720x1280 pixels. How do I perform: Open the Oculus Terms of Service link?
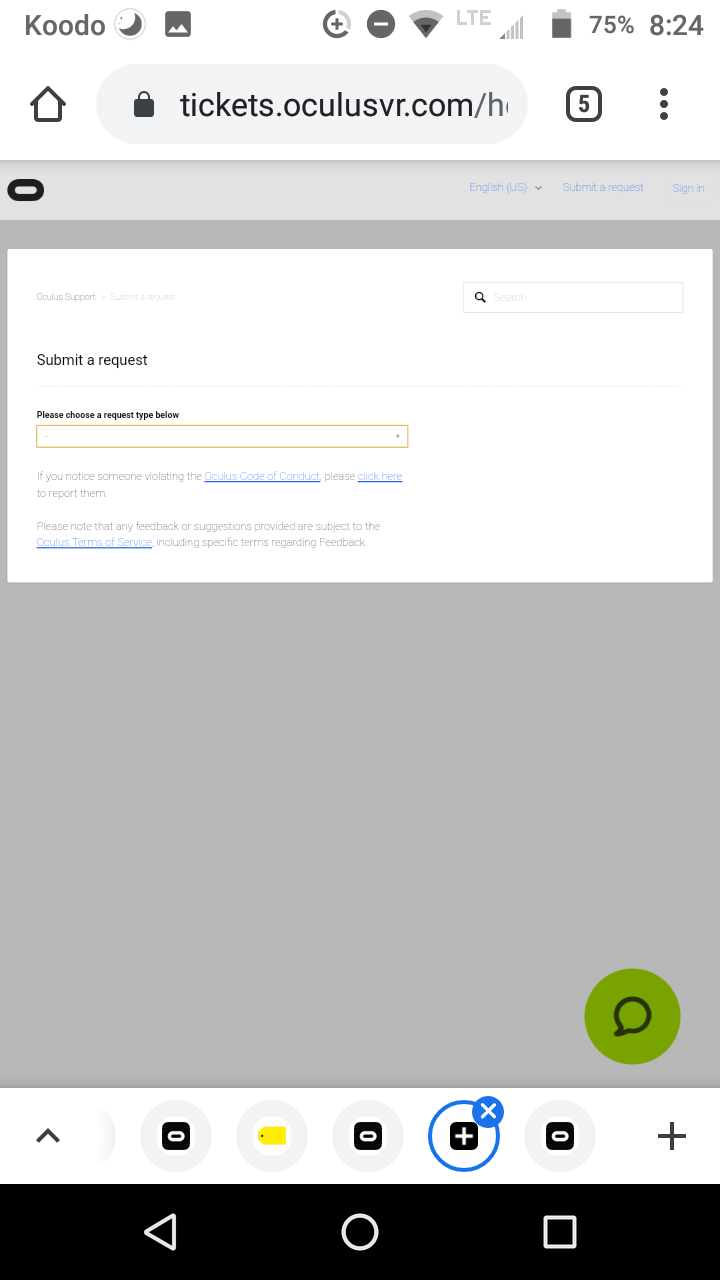(x=94, y=542)
